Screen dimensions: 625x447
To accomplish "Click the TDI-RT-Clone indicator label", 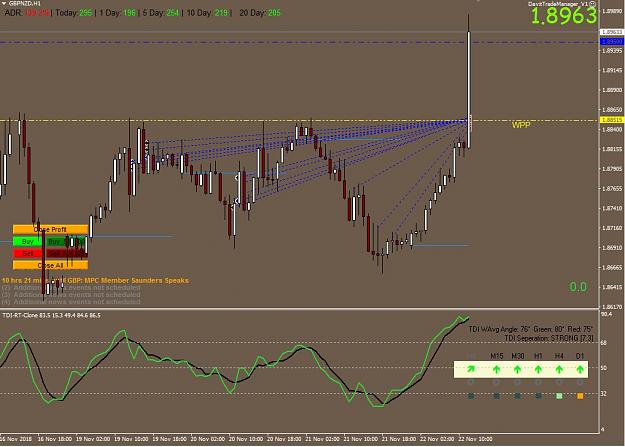I will point(51,315).
